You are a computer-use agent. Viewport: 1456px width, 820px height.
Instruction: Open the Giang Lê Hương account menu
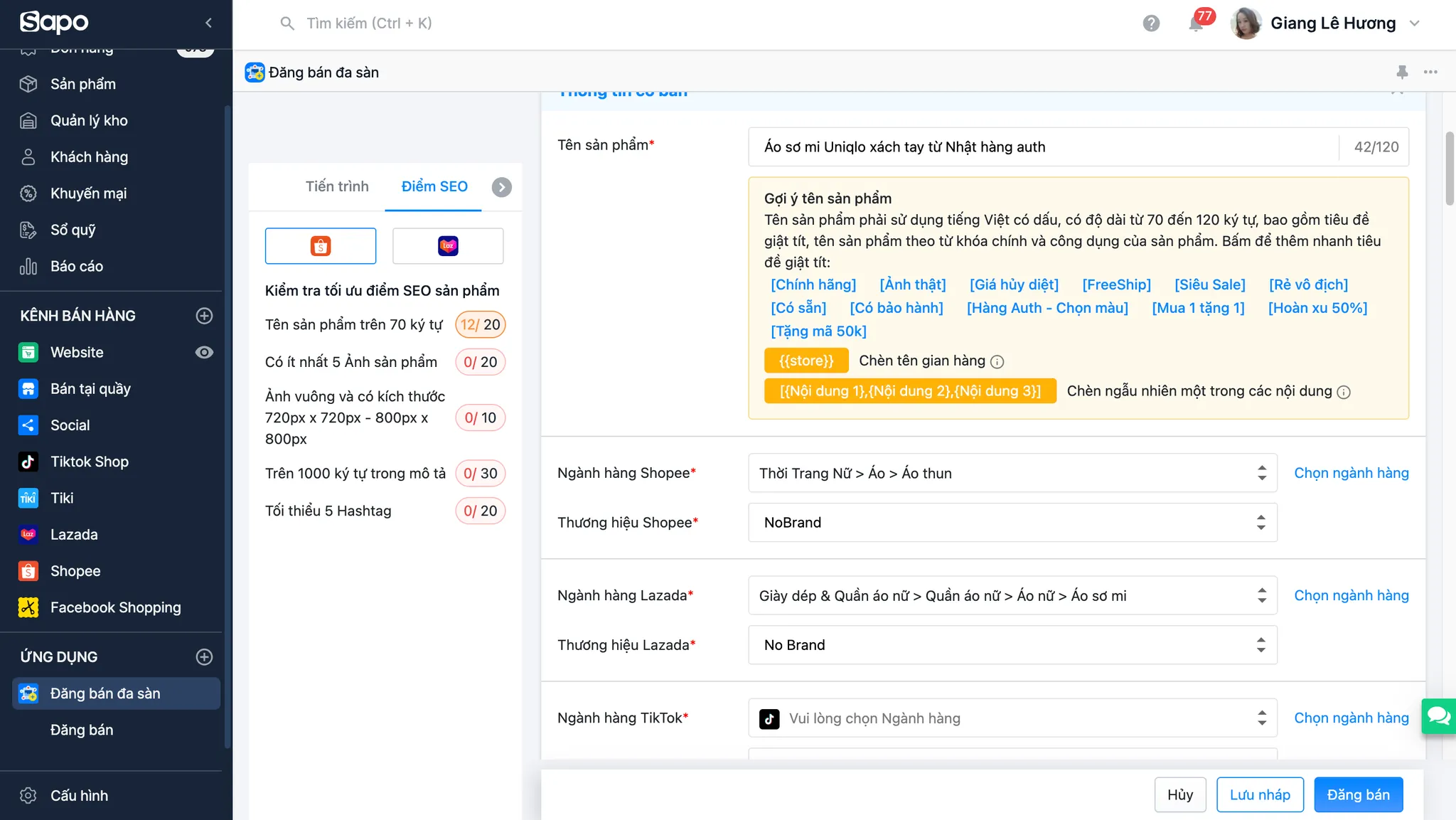(x=1332, y=23)
